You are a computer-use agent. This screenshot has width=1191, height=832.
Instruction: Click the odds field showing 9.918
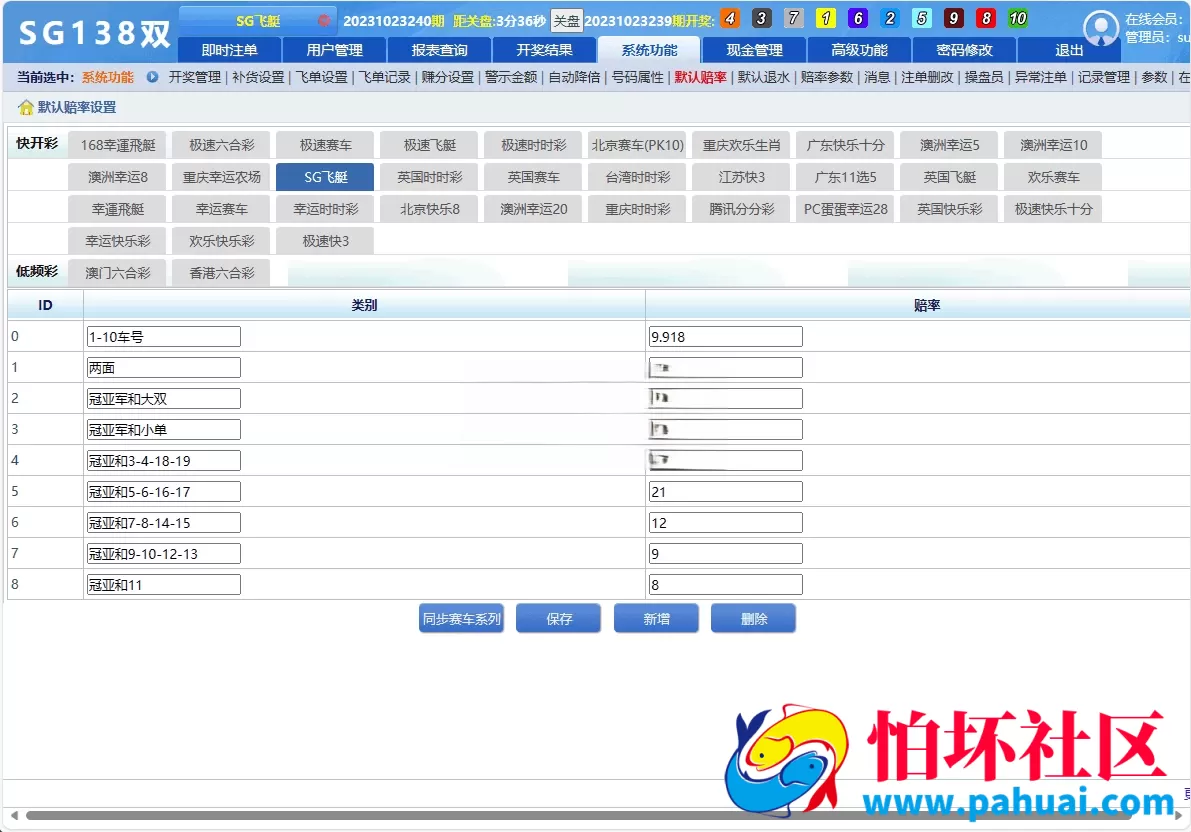coord(725,337)
